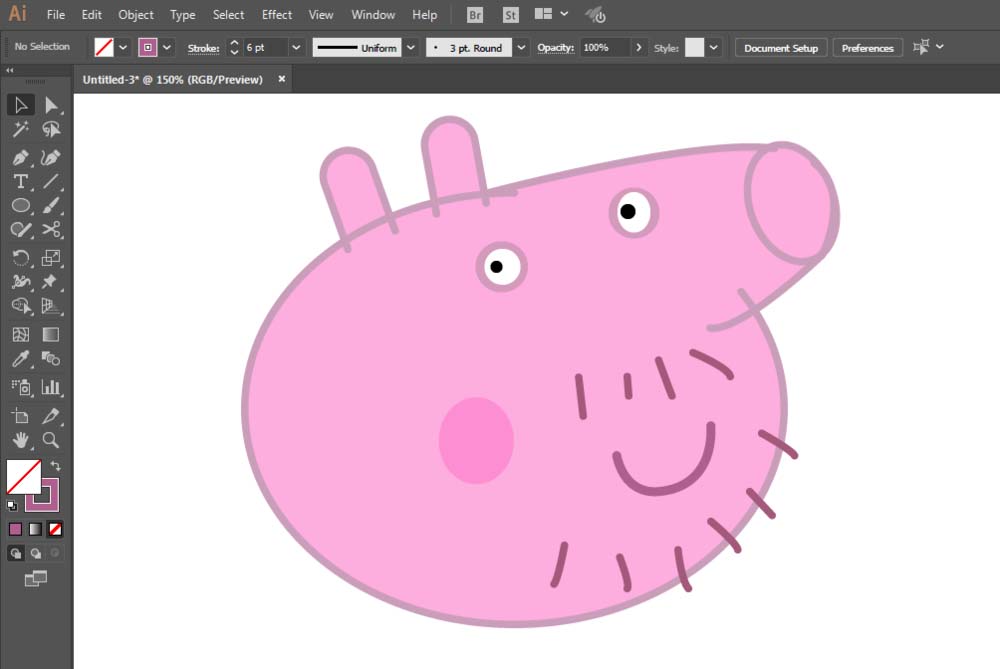Close the Untitled-3 document tab

tap(281, 79)
